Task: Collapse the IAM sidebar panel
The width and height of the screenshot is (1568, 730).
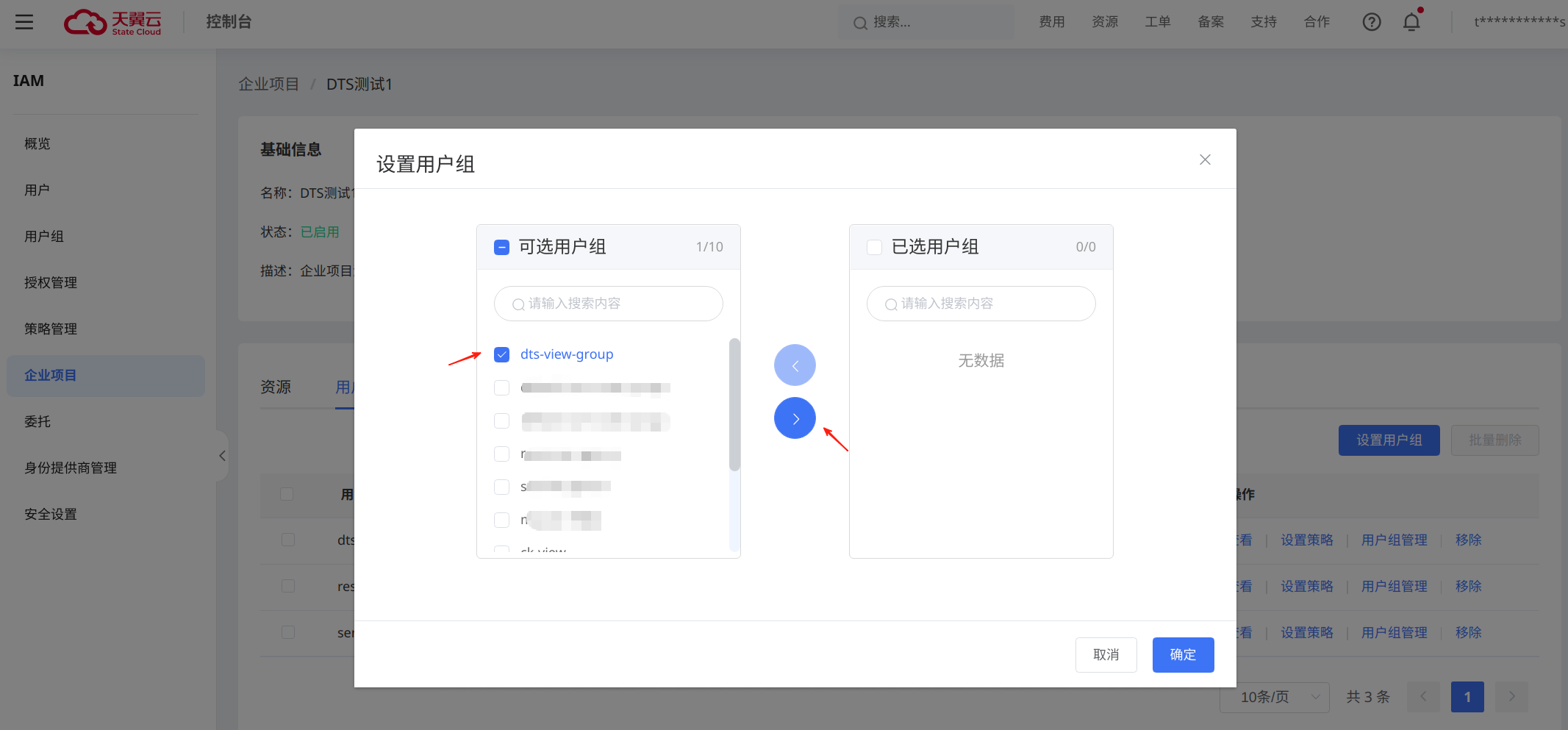Action: [x=223, y=456]
